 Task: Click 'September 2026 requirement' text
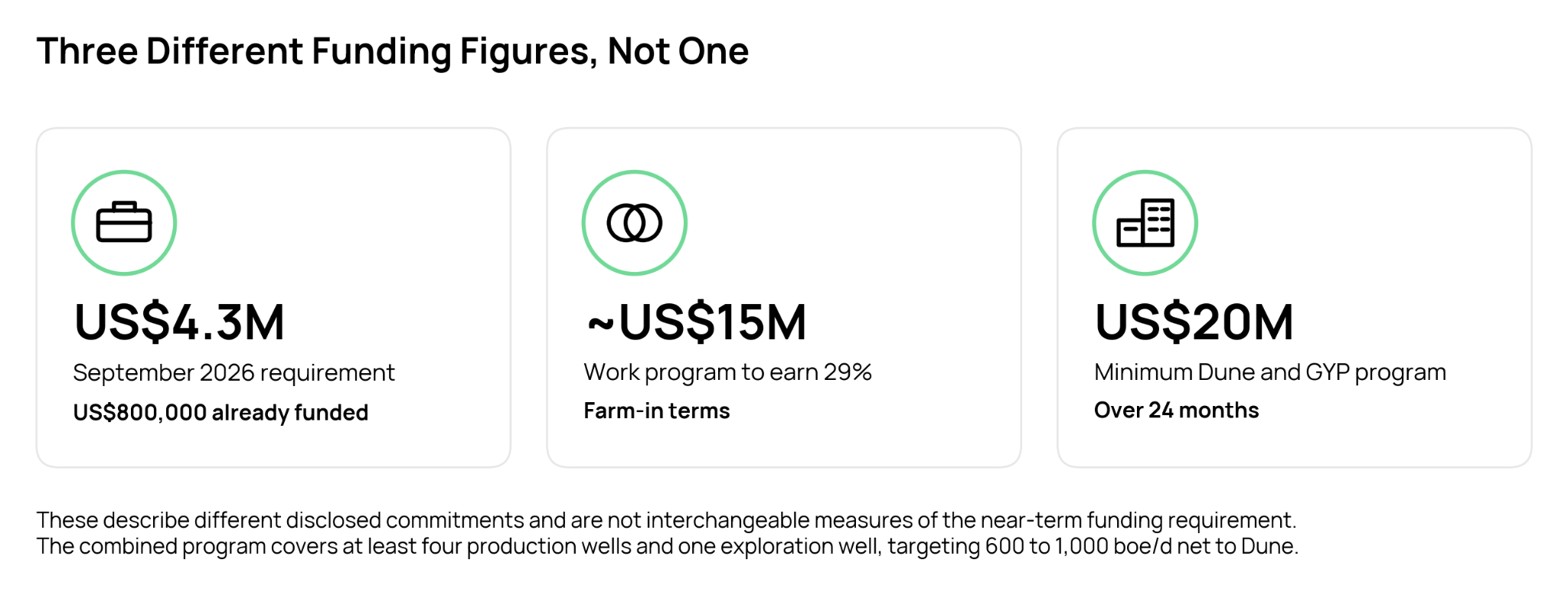coord(234,373)
